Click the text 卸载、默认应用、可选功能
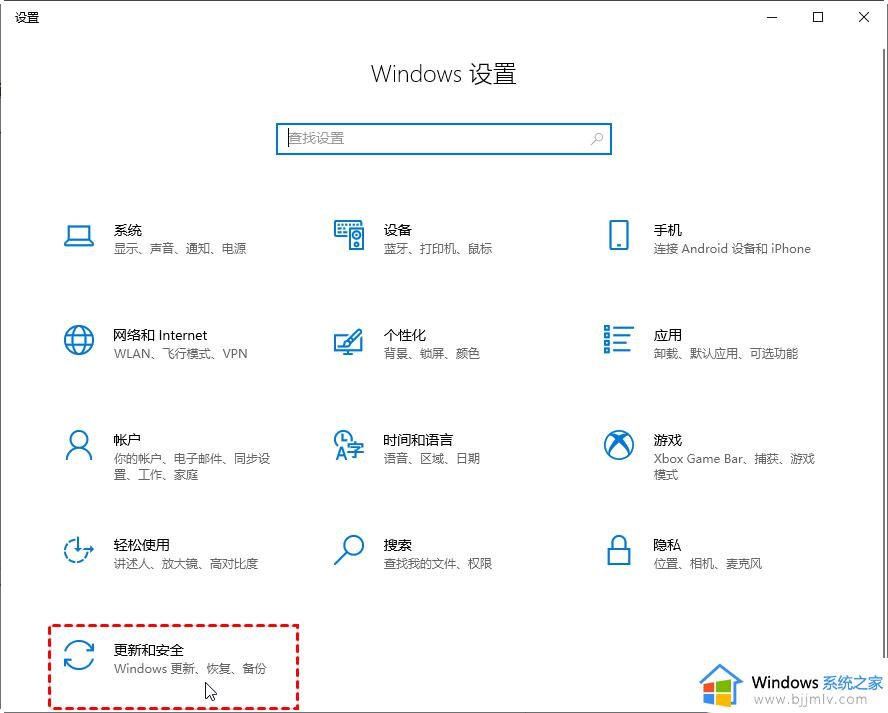The height and width of the screenshot is (713, 888). (726, 353)
